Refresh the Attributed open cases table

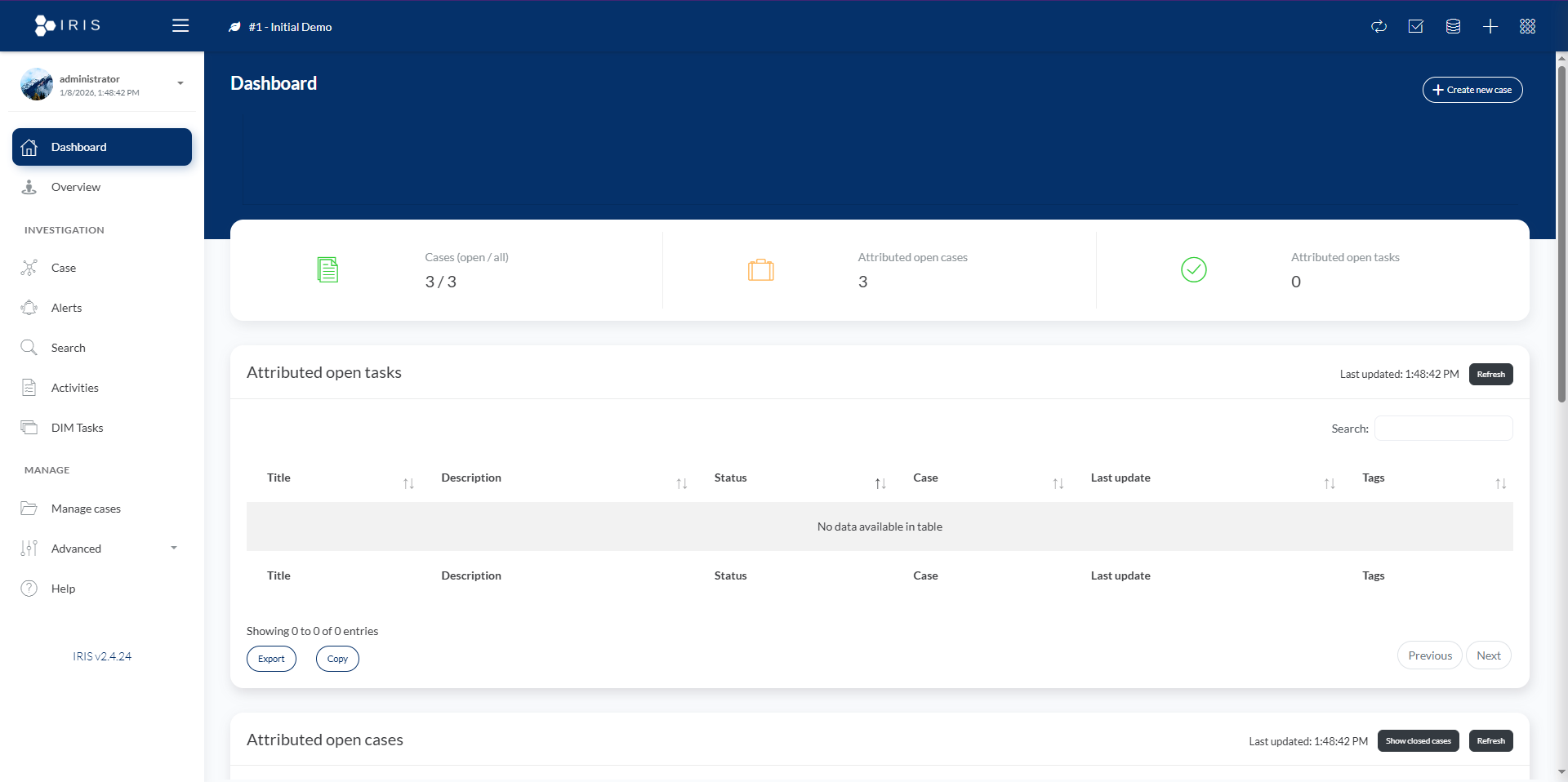coord(1490,741)
